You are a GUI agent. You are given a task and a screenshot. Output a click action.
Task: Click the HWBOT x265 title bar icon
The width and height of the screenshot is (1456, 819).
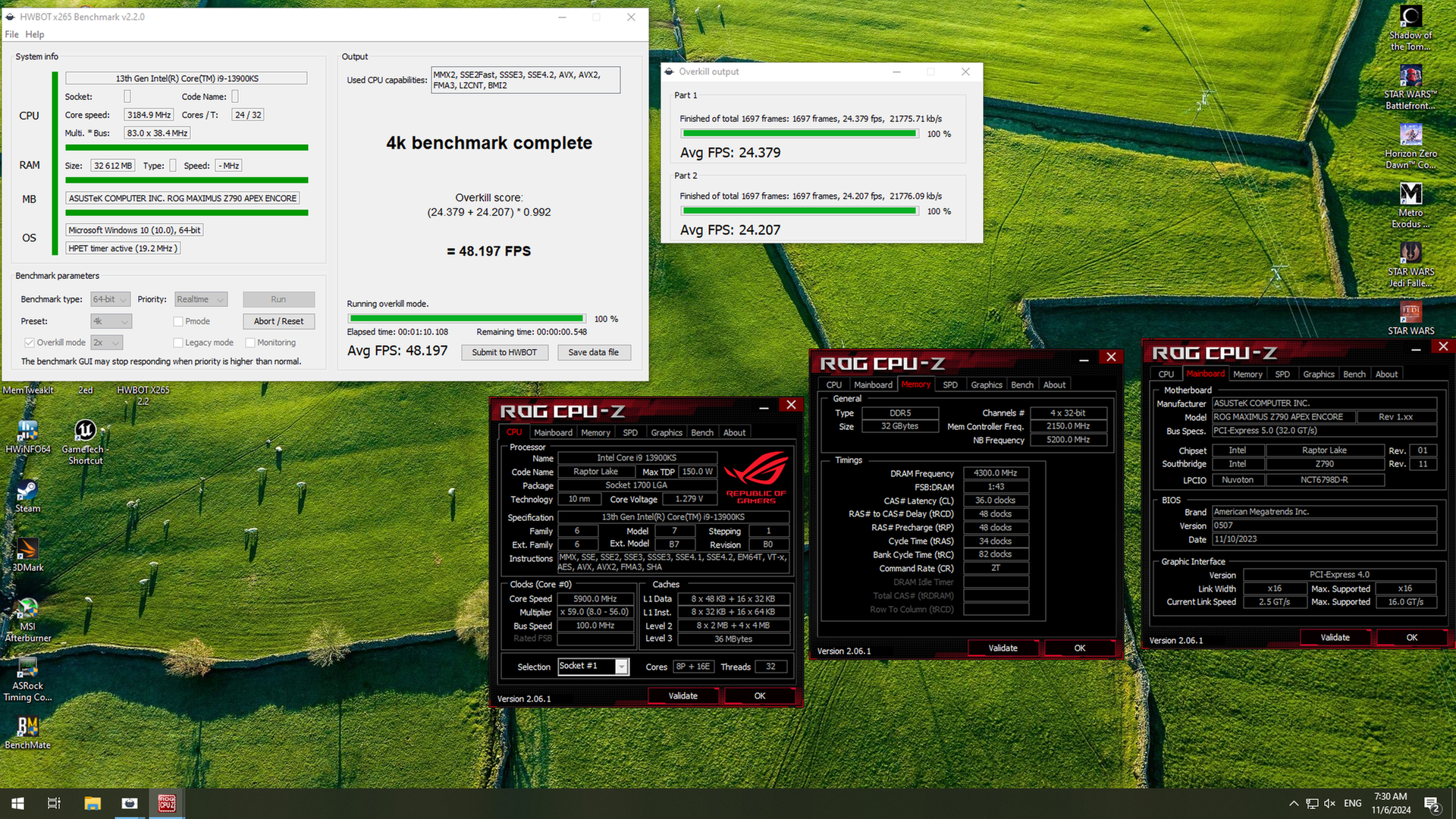click(x=11, y=17)
